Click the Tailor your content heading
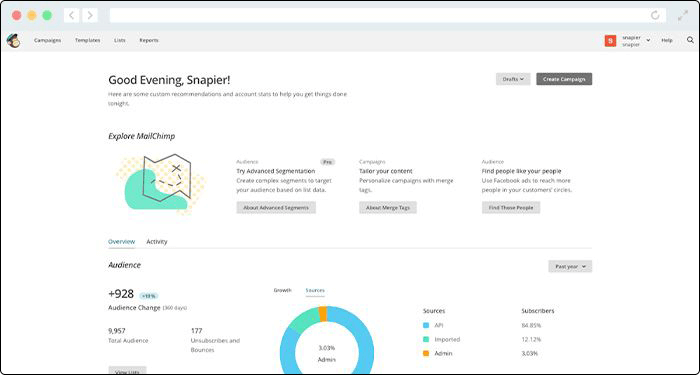The image size is (700, 375). point(386,171)
